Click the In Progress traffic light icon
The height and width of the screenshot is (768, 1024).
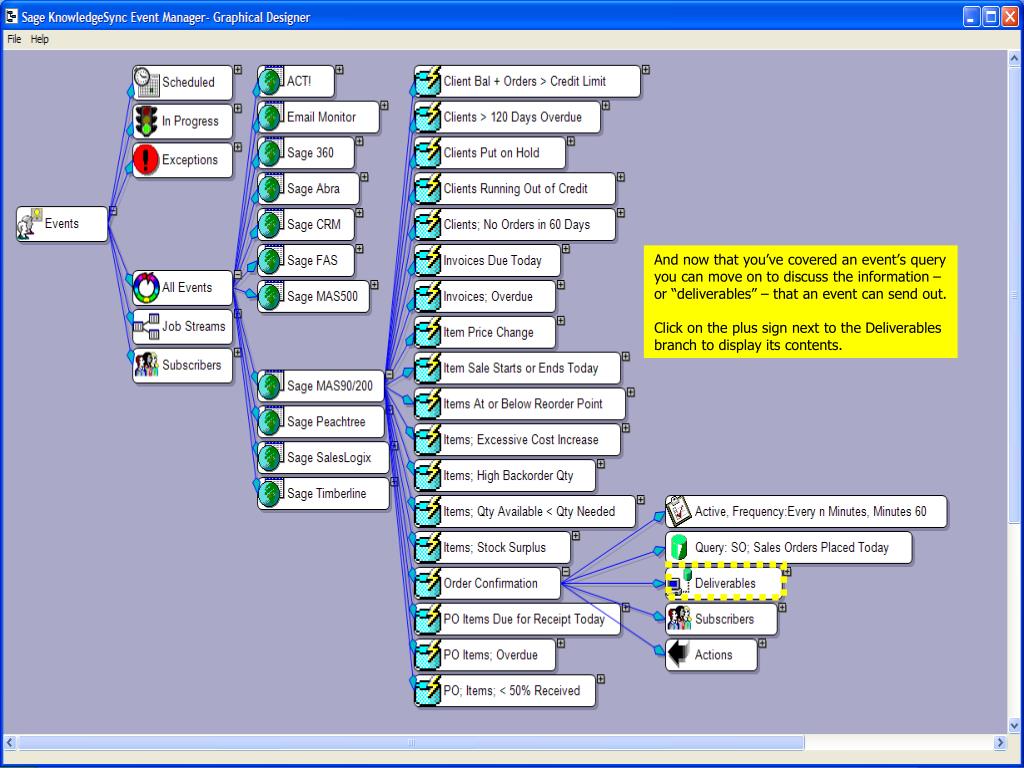pos(146,121)
